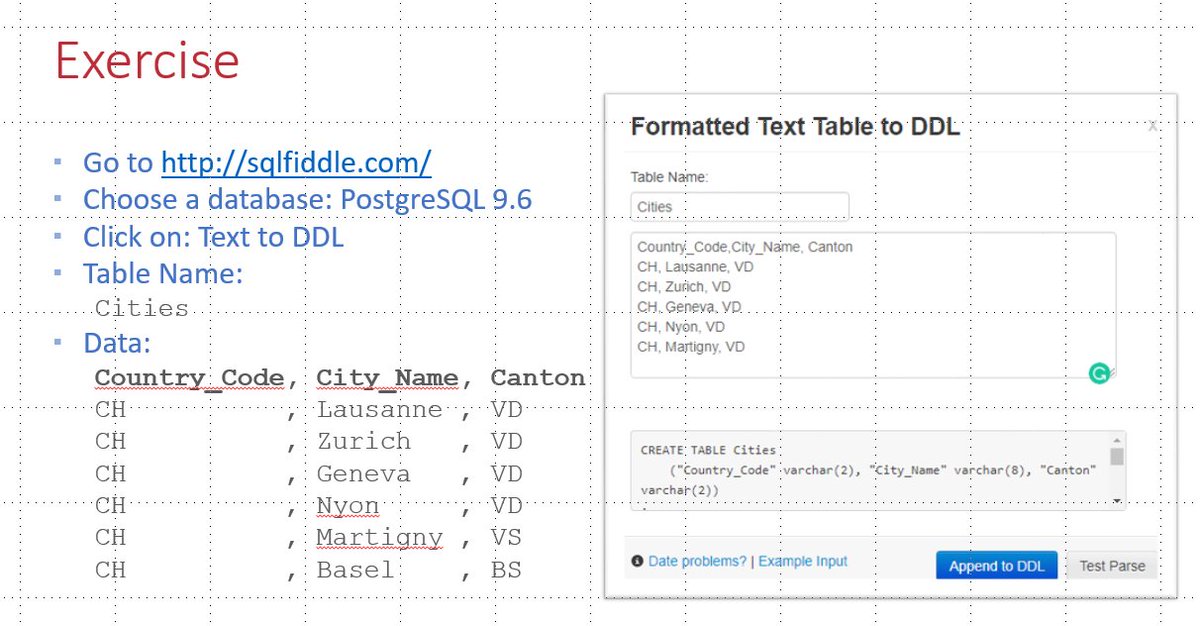Click the header line 'Country_Code,City_Name, Canton' in textarea
1200x626 pixels.
(x=745, y=247)
